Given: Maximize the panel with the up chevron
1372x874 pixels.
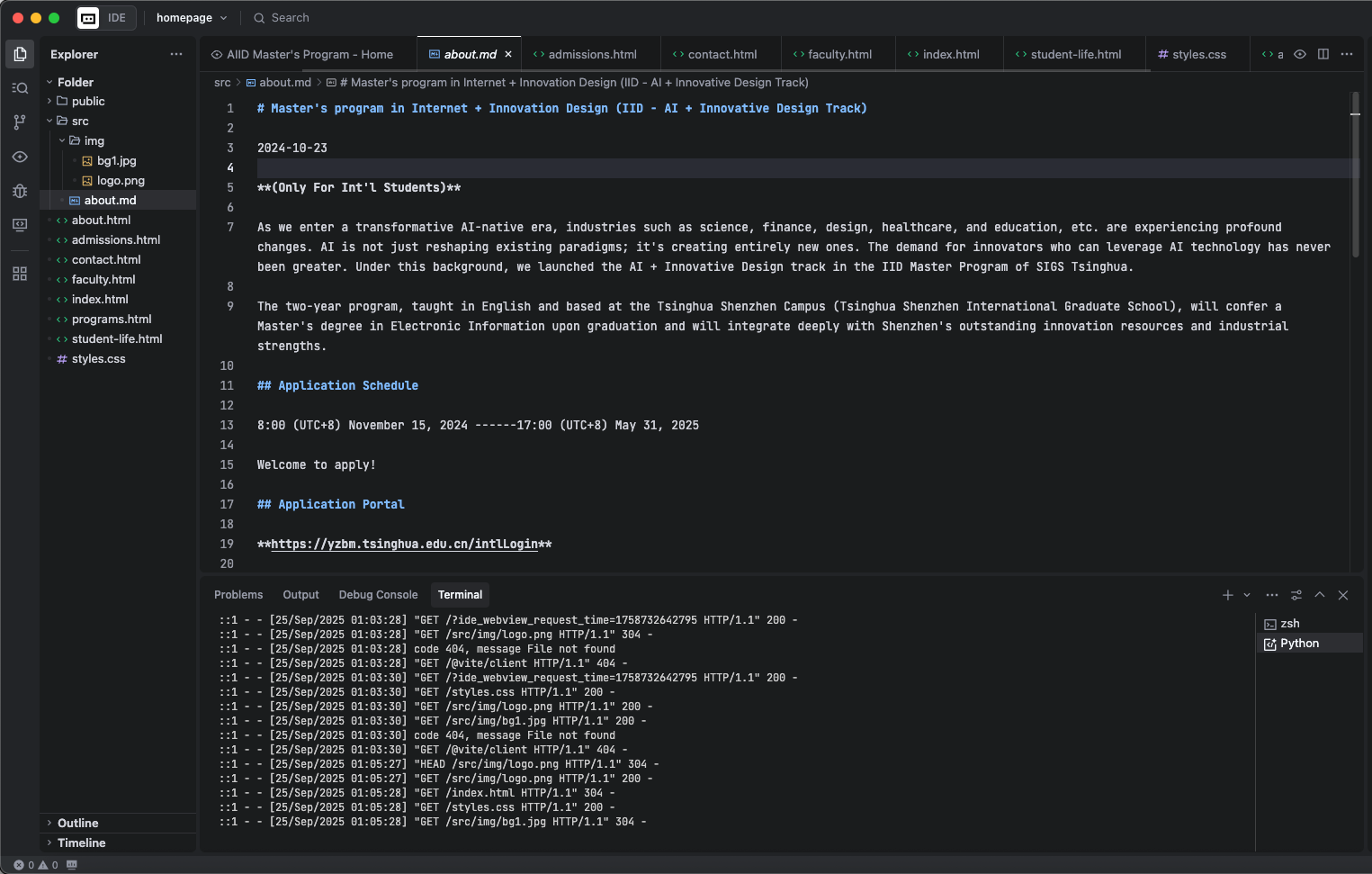Looking at the screenshot, I should (x=1320, y=595).
